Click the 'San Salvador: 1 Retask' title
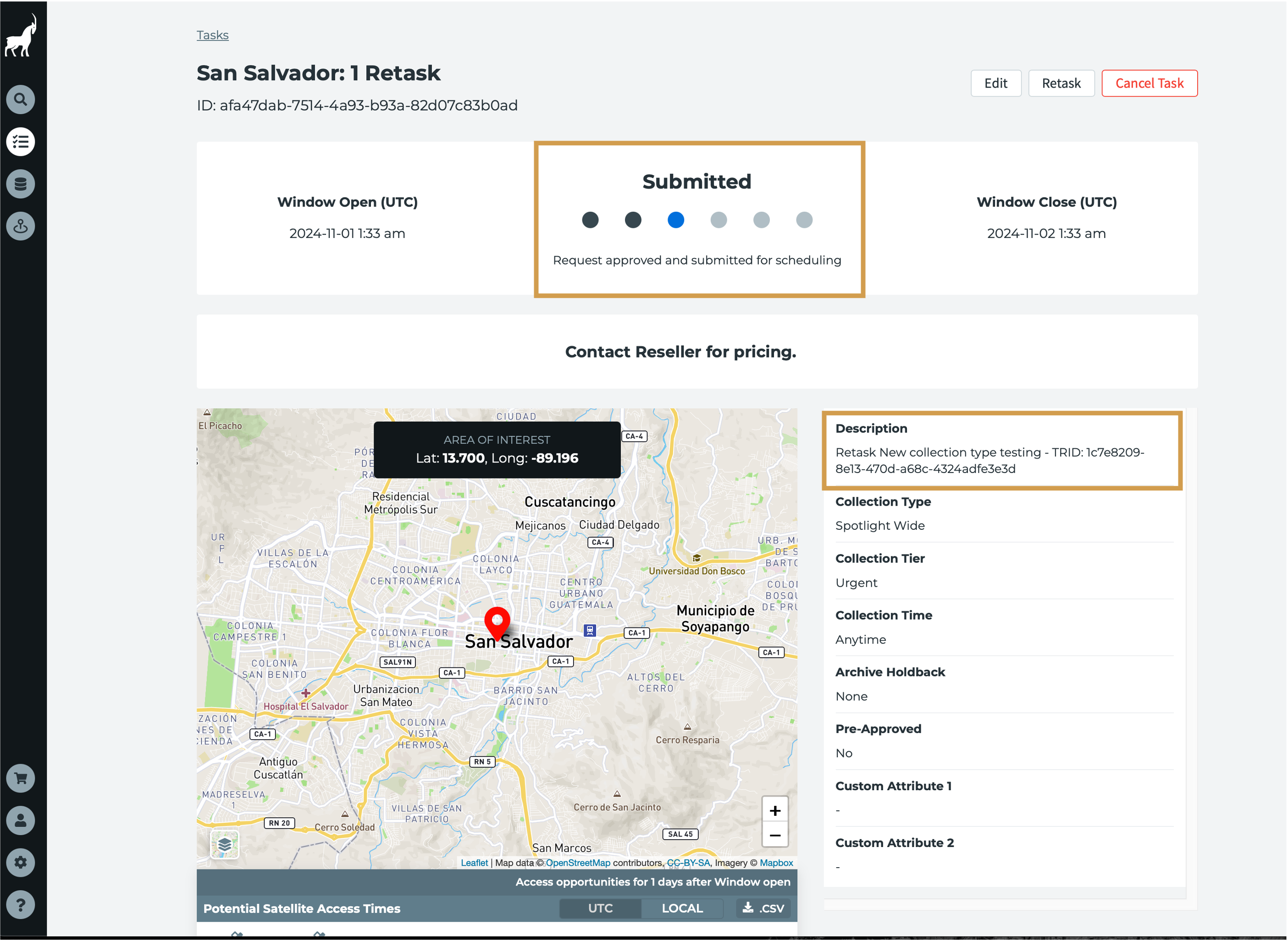Screen dimensions: 1288x941 click(x=318, y=73)
